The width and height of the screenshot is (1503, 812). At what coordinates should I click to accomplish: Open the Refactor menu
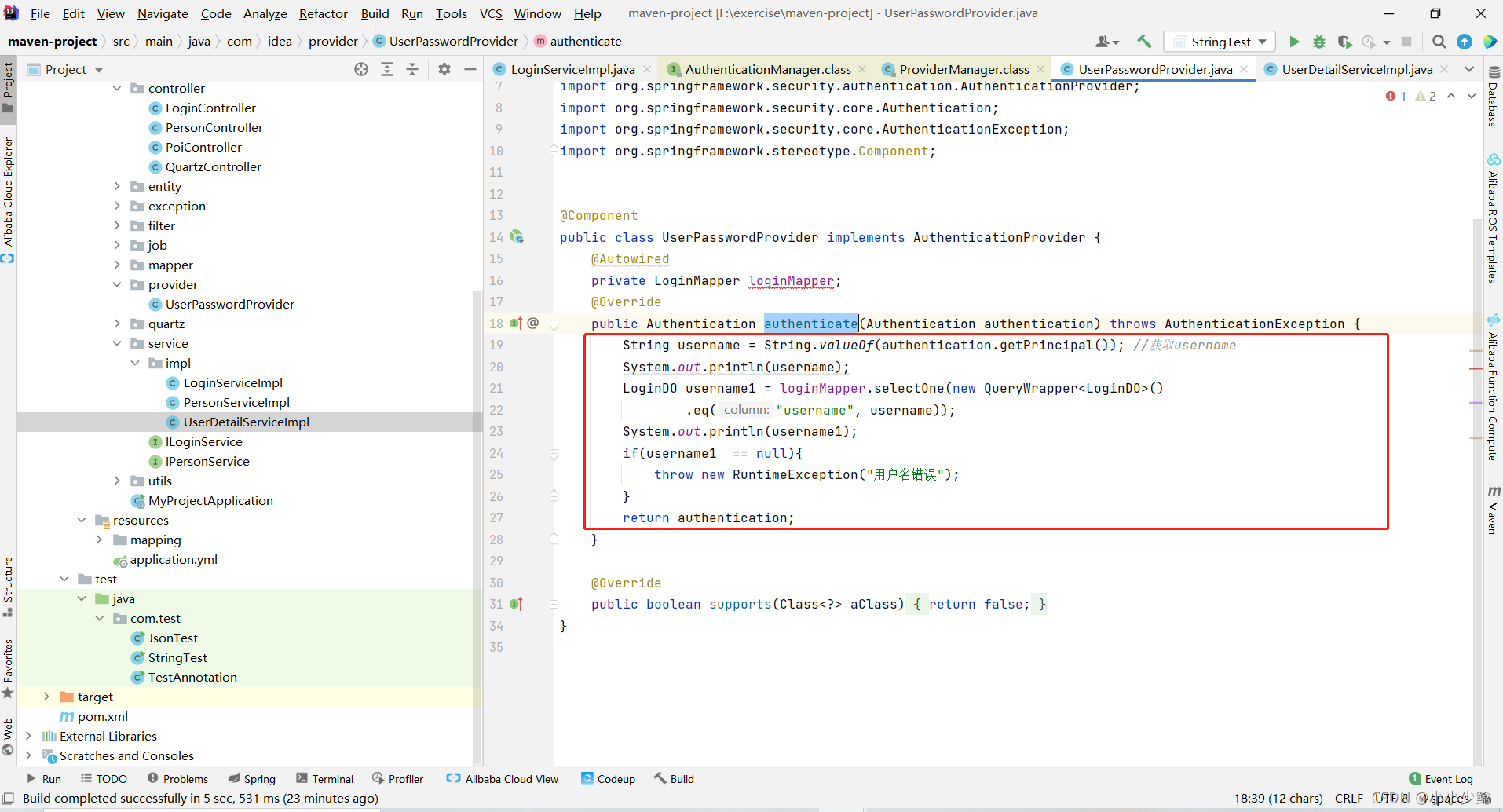tap(323, 13)
